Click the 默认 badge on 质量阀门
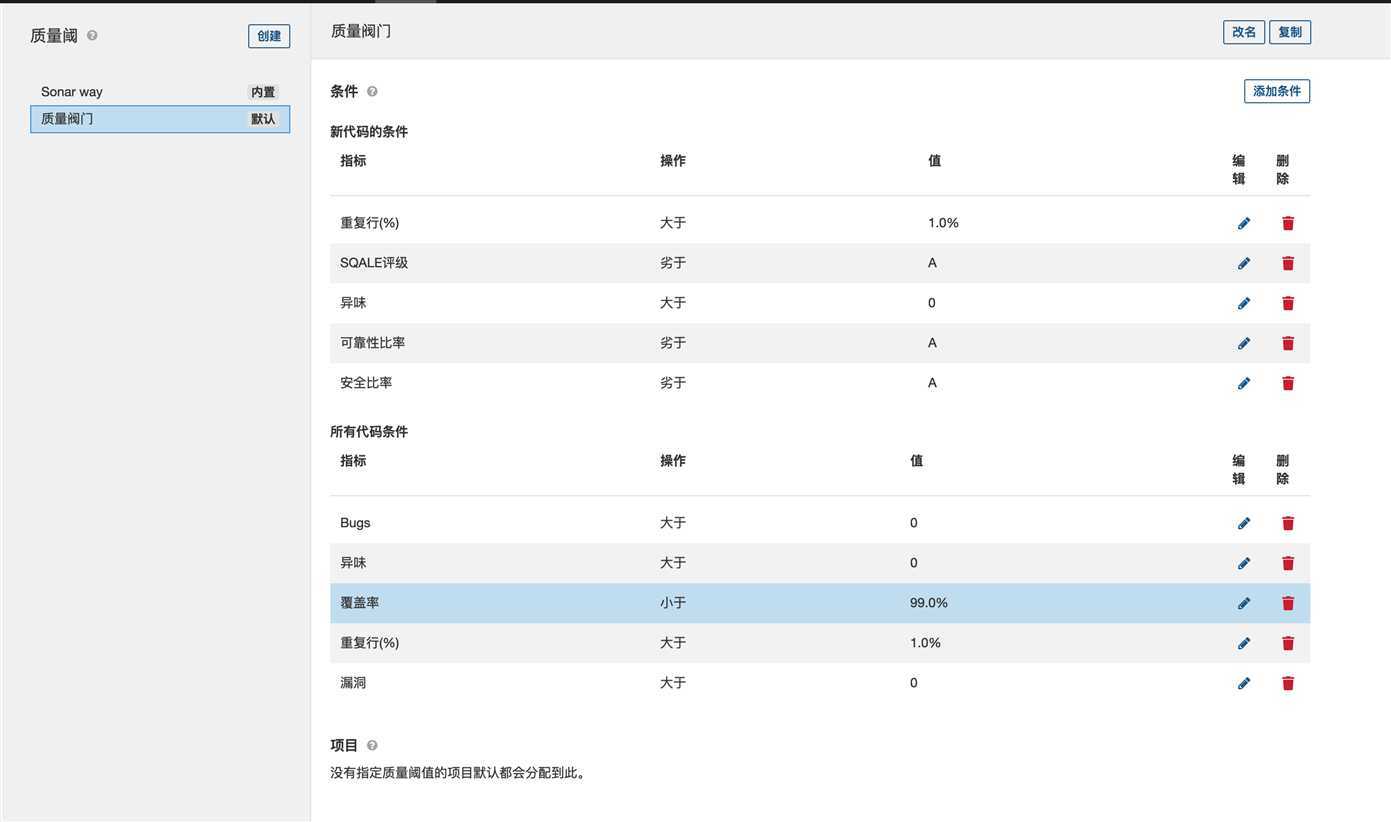 (x=263, y=119)
